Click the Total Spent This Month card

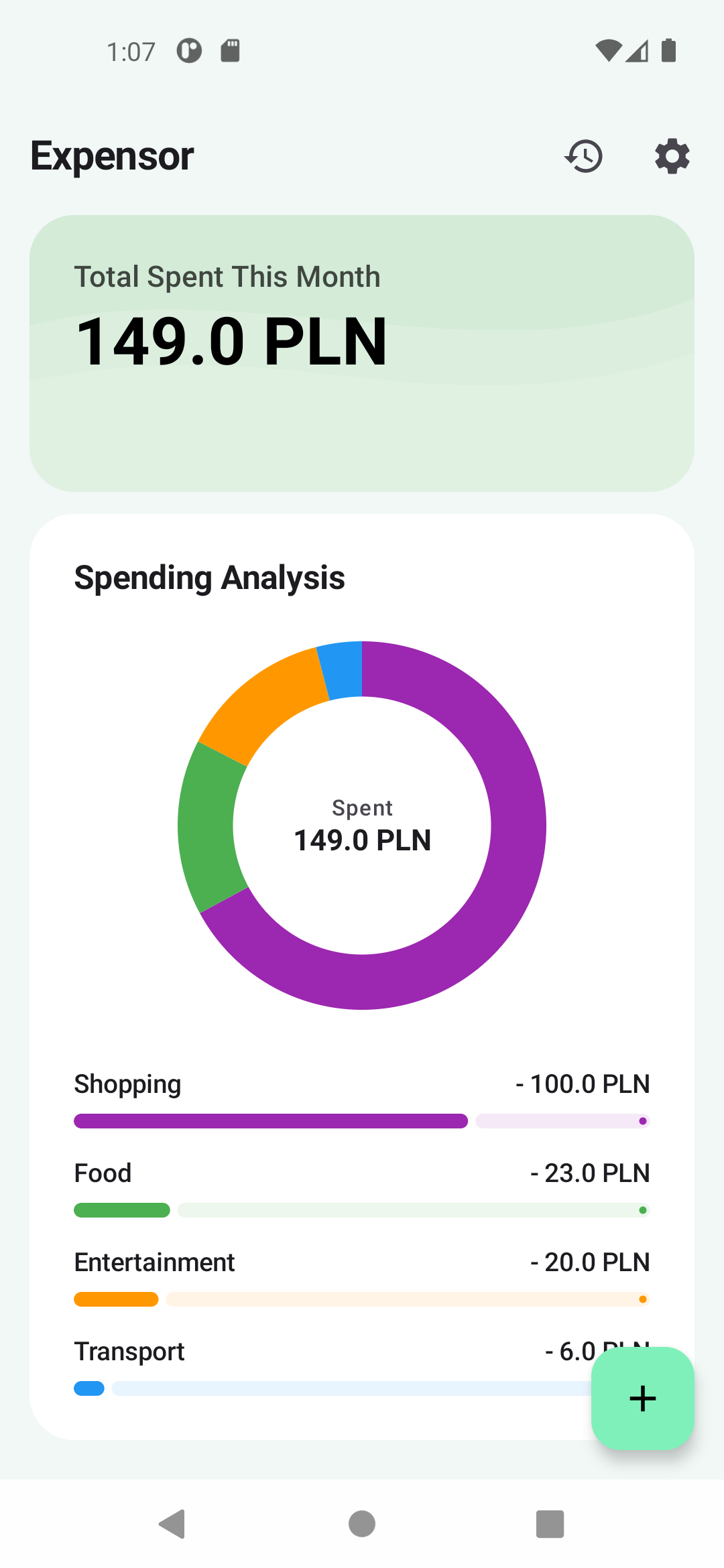click(362, 353)
